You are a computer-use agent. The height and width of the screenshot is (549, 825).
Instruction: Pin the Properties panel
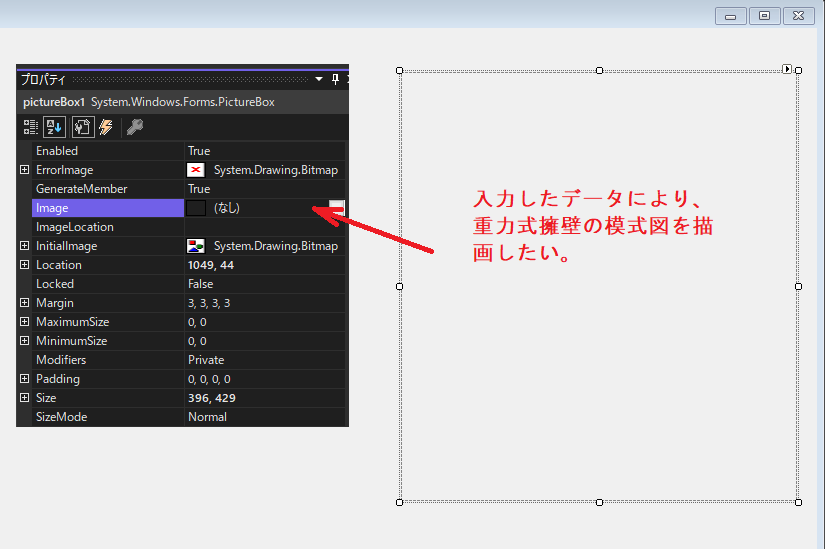click(335, 79)
